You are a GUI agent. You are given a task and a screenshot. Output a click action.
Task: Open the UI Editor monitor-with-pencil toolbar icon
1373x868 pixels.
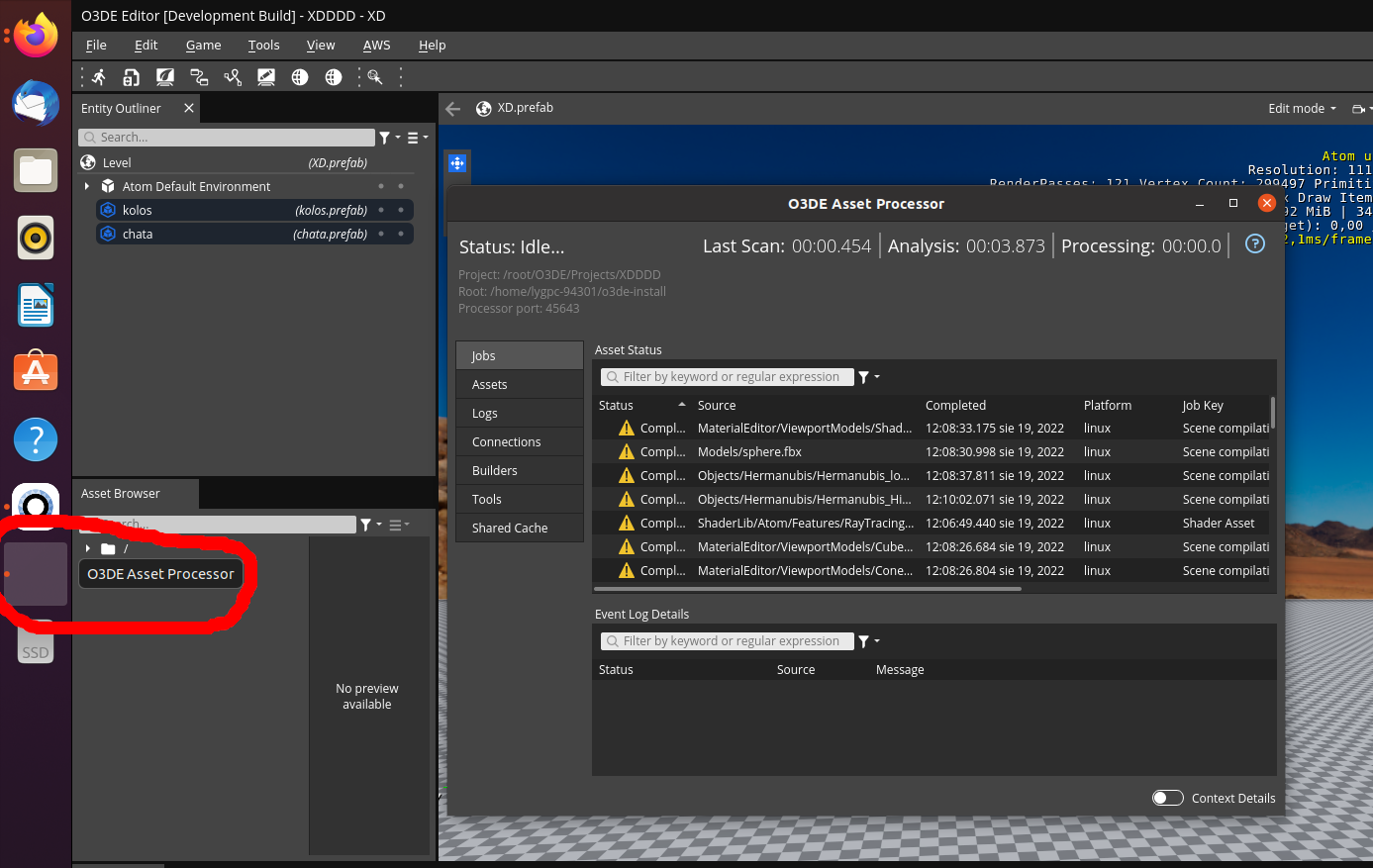point(266,76)
